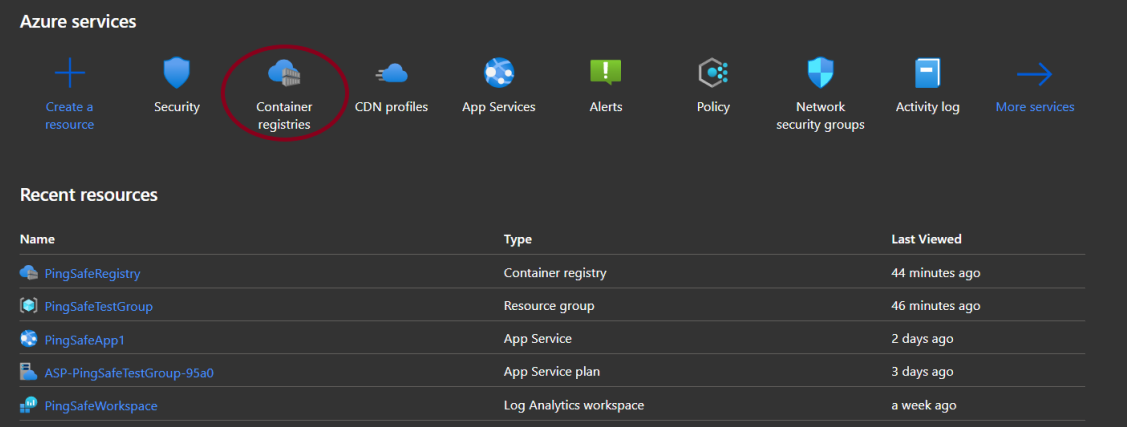1127x427 pixels.
Task: Open the PingSafeRegistry resource link
Action: click(92, 273)
